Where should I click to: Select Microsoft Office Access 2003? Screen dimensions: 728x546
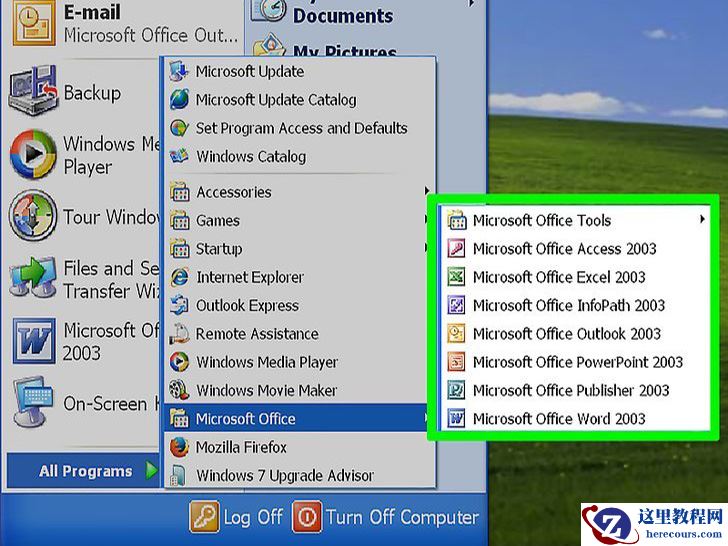tap(574, 248)
